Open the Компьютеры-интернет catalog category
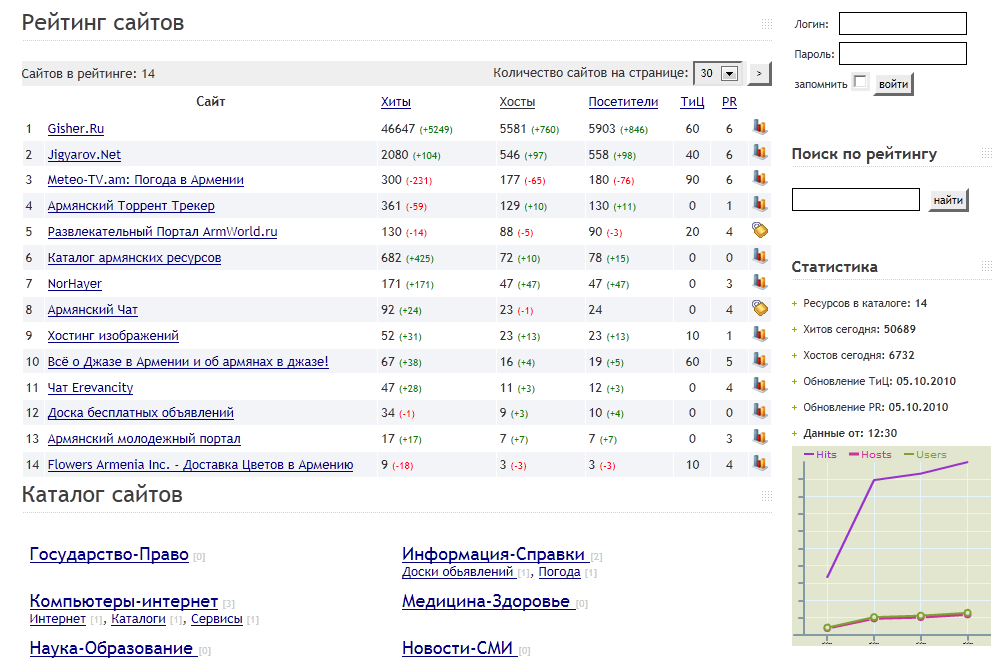The height and width of the screenshot is (670, 1008). pos(124,601)
